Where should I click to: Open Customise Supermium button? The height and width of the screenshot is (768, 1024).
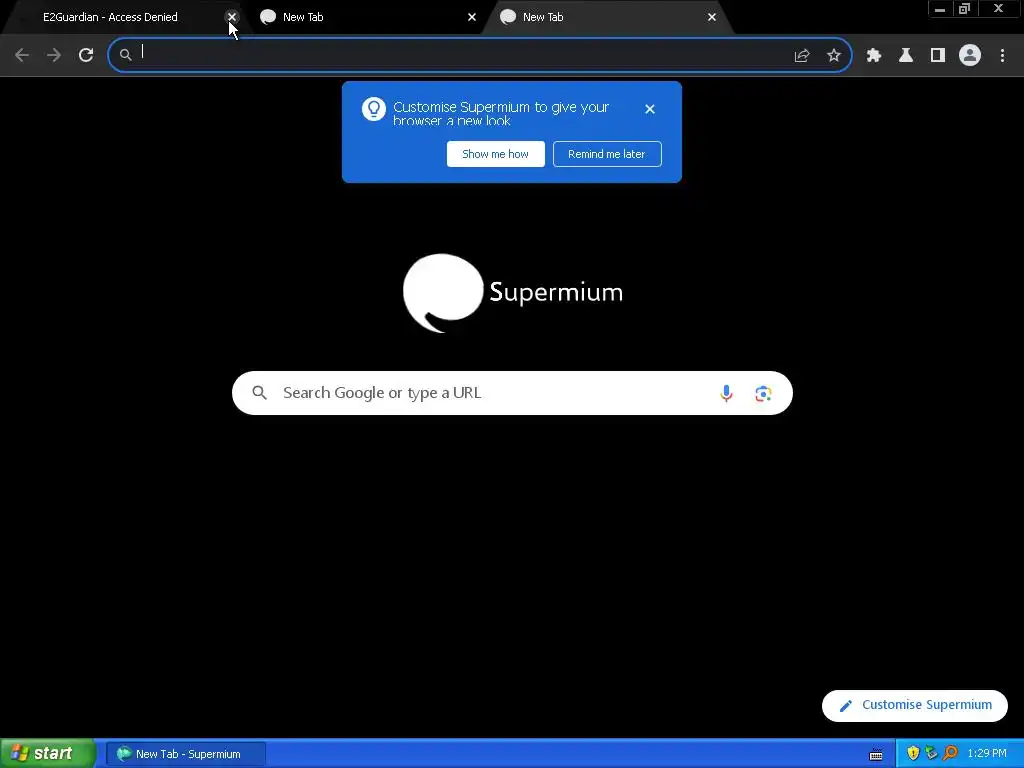tap(914, 705)
